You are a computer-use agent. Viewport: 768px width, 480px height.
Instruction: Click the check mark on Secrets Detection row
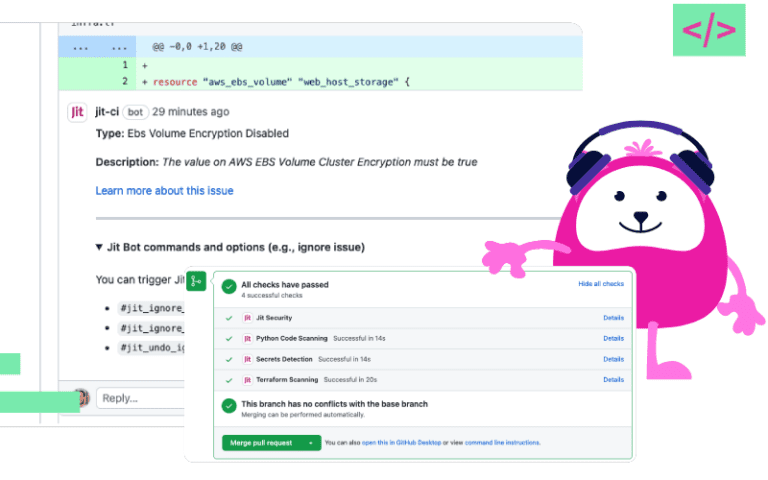(229, 360)
